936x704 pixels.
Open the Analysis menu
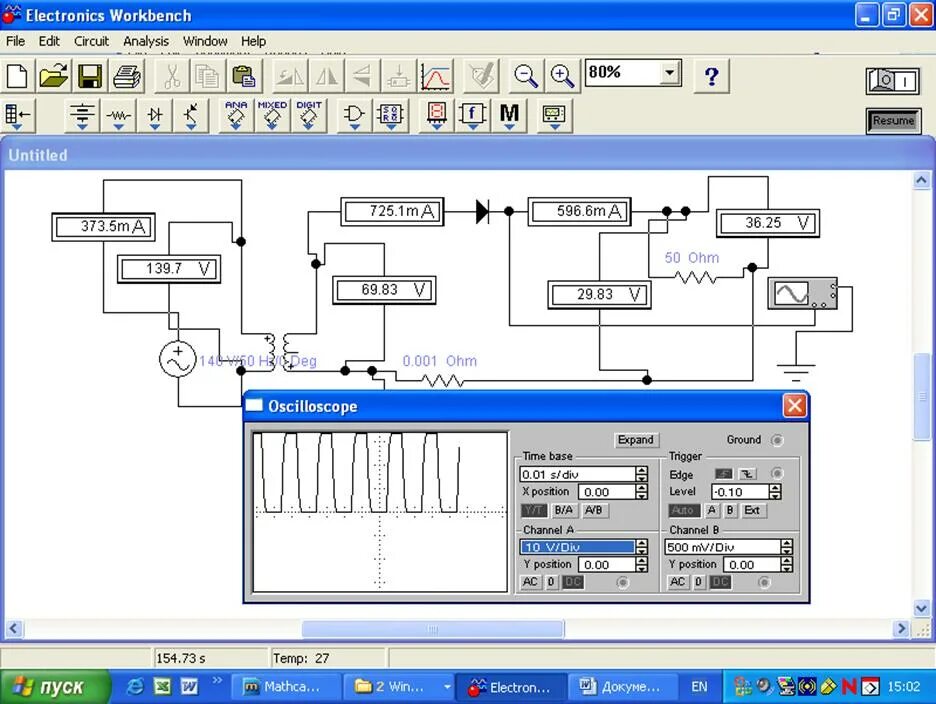(x=146, y=41)
